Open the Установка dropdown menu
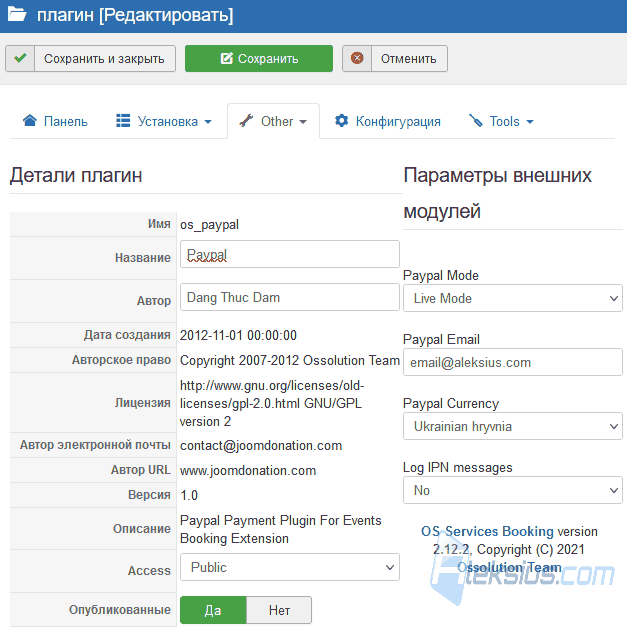 click(x=163, y=121)
